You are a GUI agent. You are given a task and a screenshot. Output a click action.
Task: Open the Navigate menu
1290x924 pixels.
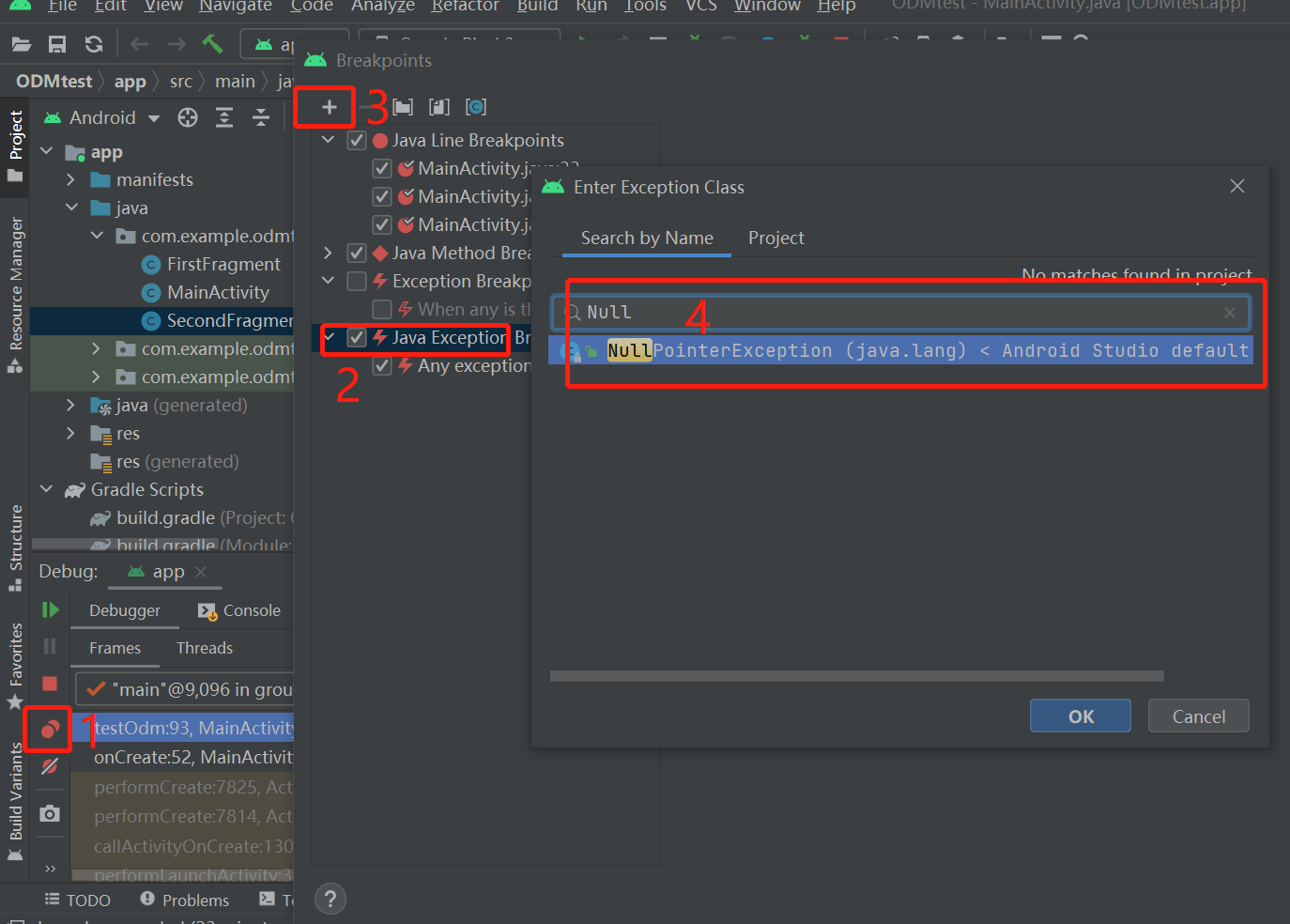[x=236, y=7]
